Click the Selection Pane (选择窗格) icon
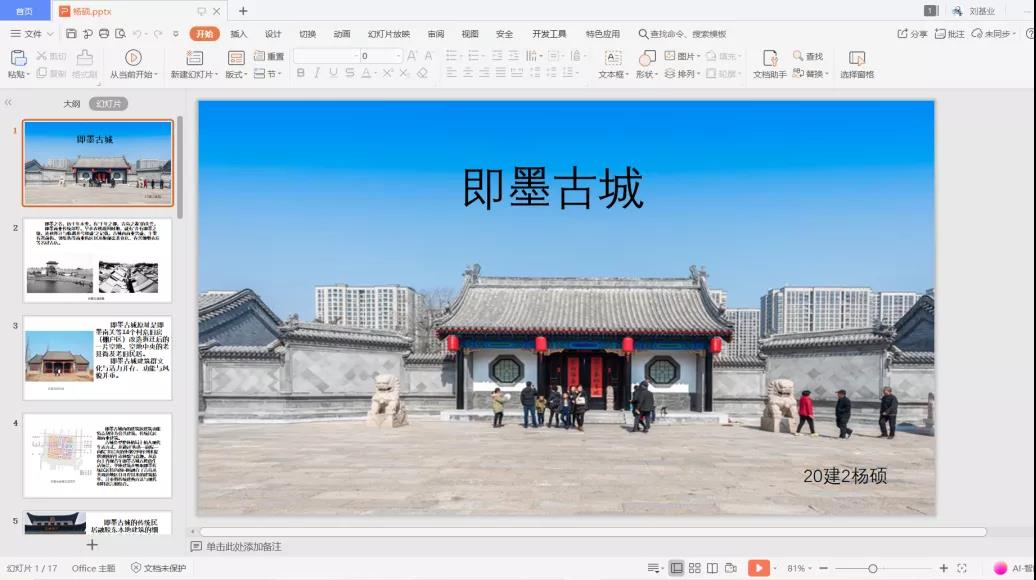 (856, 58)
